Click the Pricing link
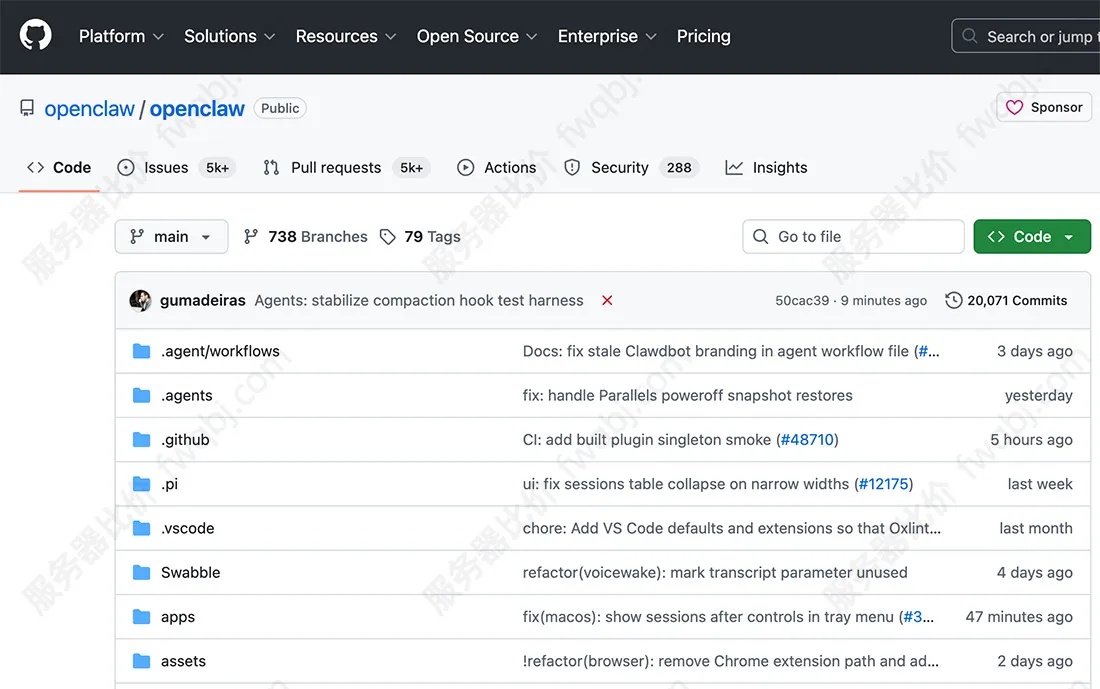The width and height of the screenshot is (1100, 689). coord(703,36)
